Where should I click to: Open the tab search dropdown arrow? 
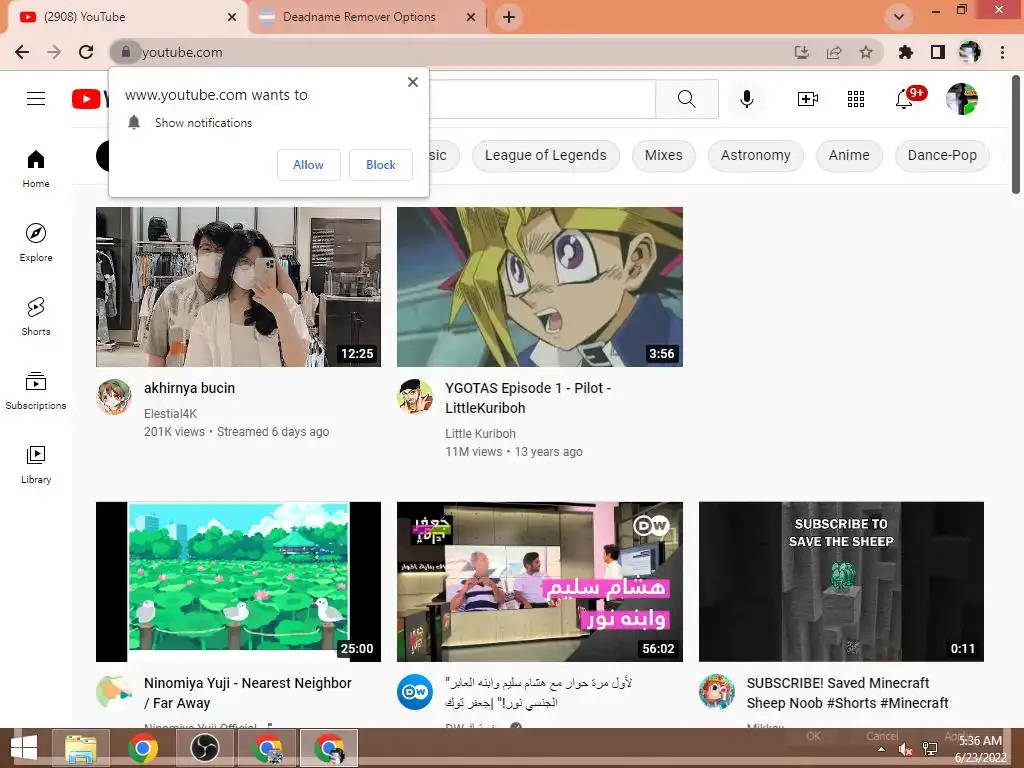[x=899, y=17]
